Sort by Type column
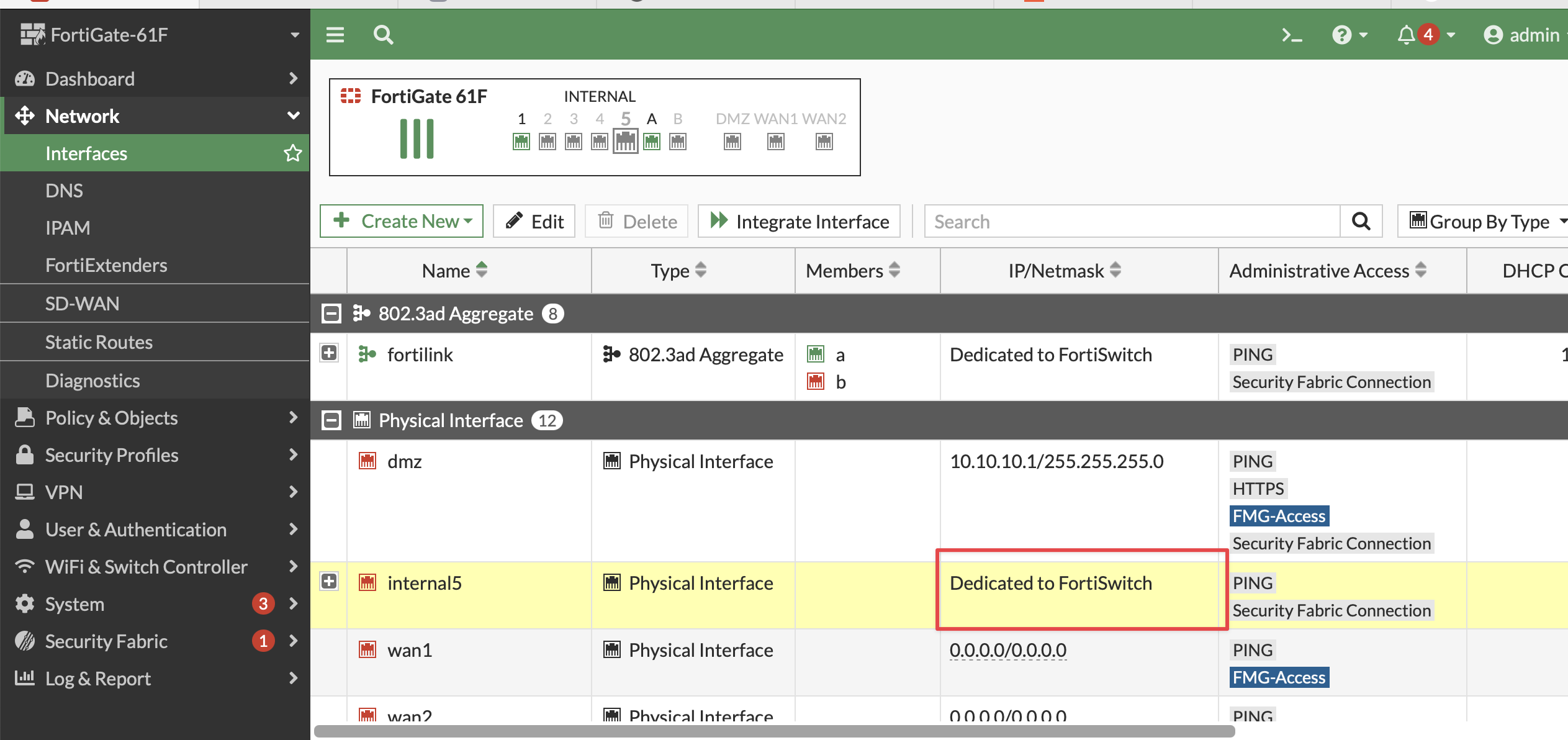This screenshot has width=1568, height=740. pos(693,271)
